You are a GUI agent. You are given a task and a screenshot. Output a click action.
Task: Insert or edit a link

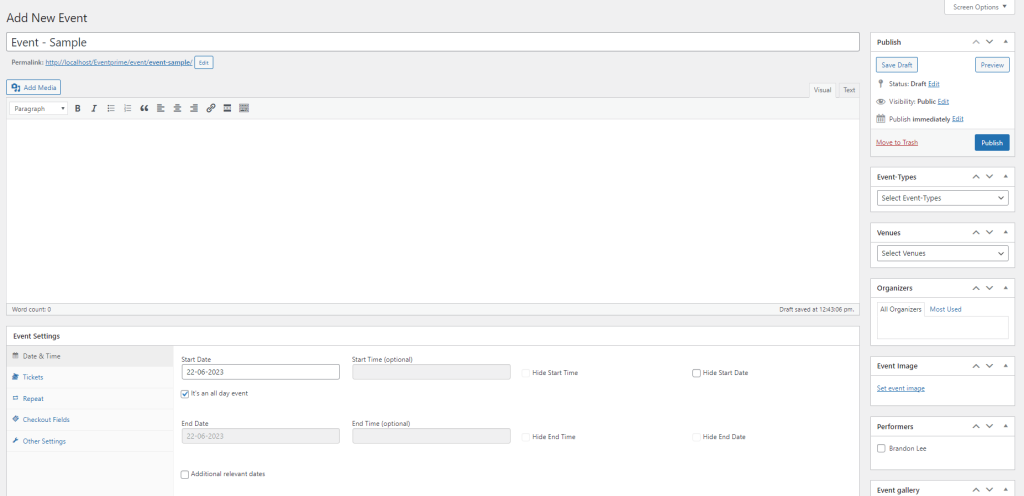click(x=210, y=108)
